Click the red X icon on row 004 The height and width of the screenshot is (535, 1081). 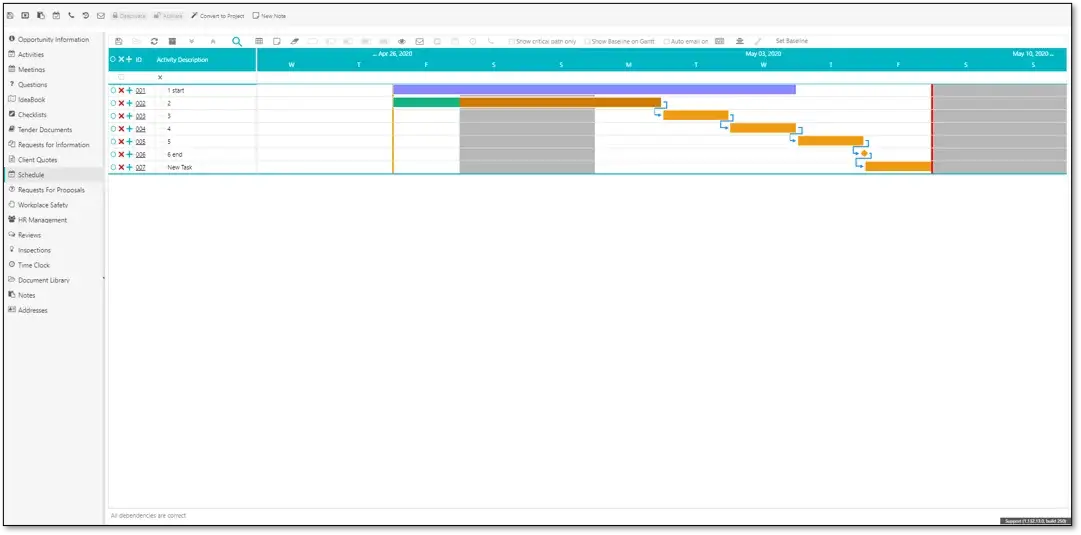tap(121, 128)
